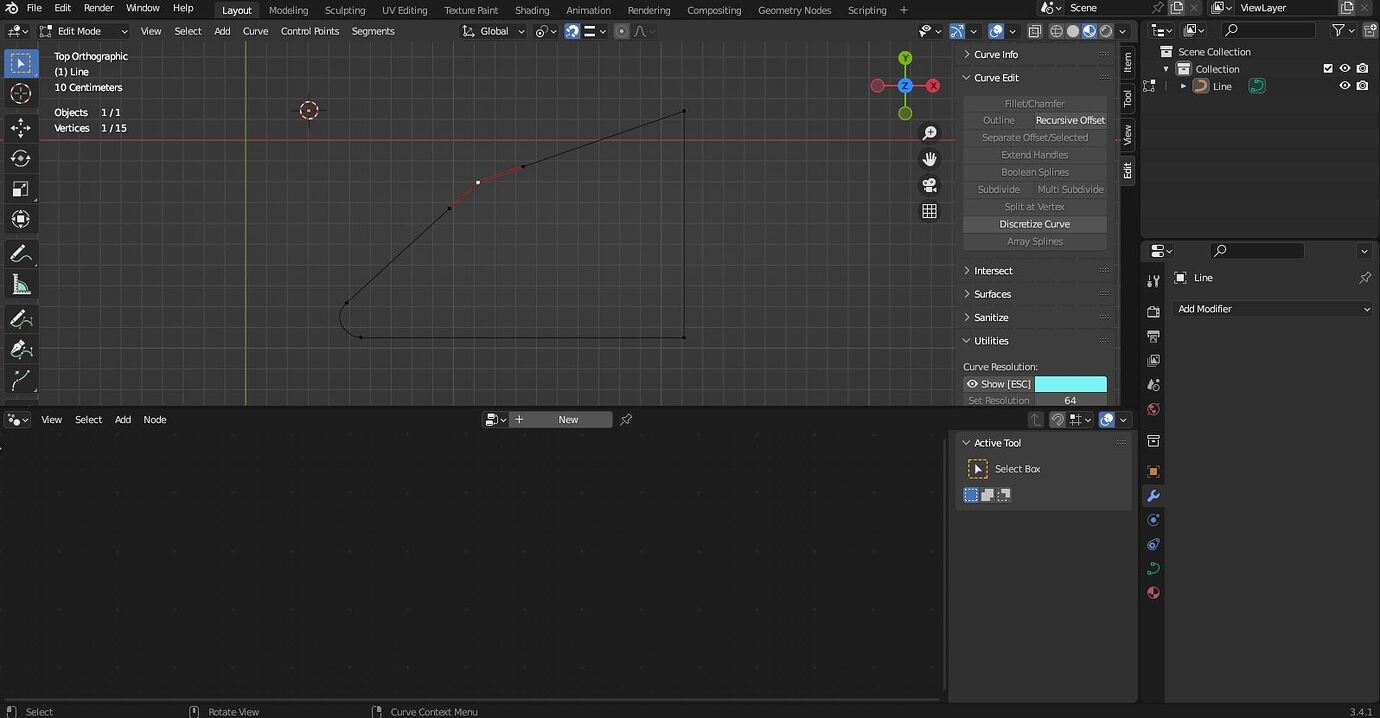The height and width of the screenshot is (718, 1380).
Task: Toggle Collection visibility eye in outliner
Action: tap(1345, 69)
